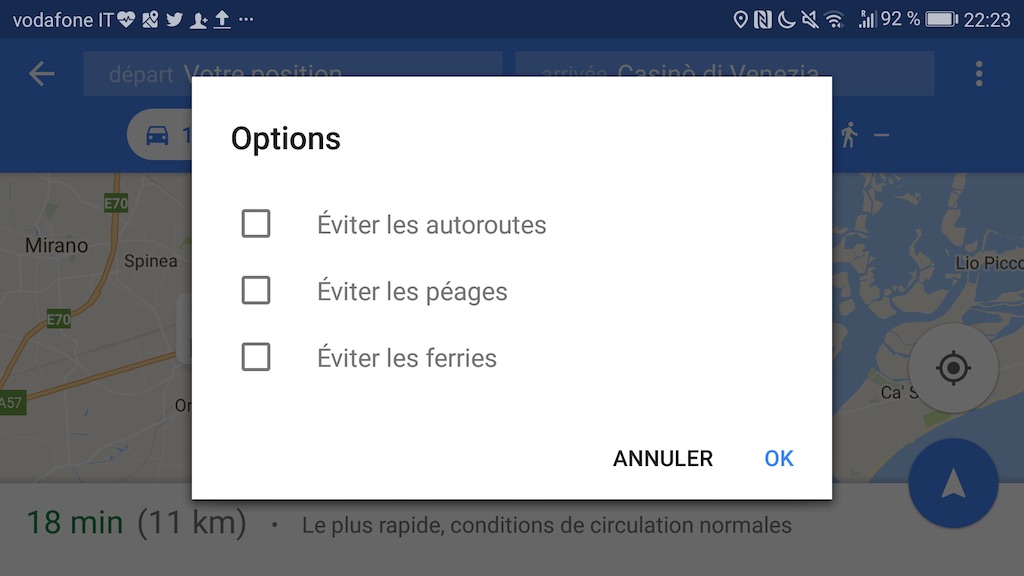This screenshot has width=1024, height=576.
Task: Enable the Éviter les péages checkbox
Action: (x=256, y=291)
